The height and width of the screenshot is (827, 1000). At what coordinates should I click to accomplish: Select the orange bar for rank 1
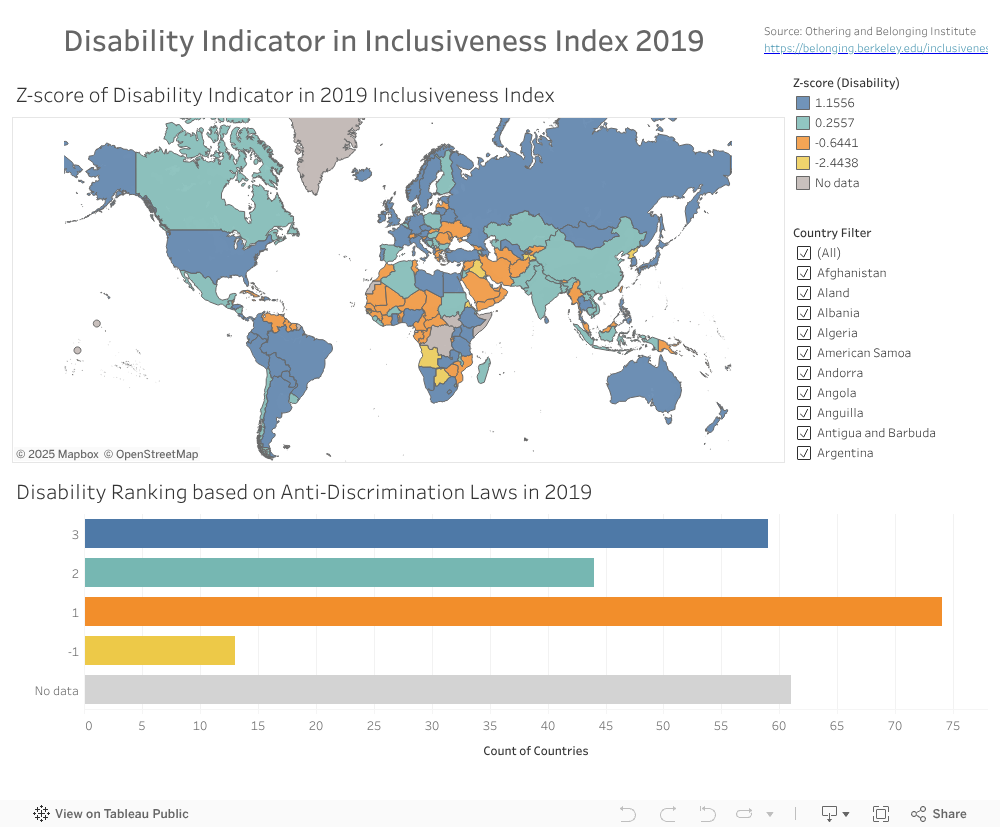(512, 611)
